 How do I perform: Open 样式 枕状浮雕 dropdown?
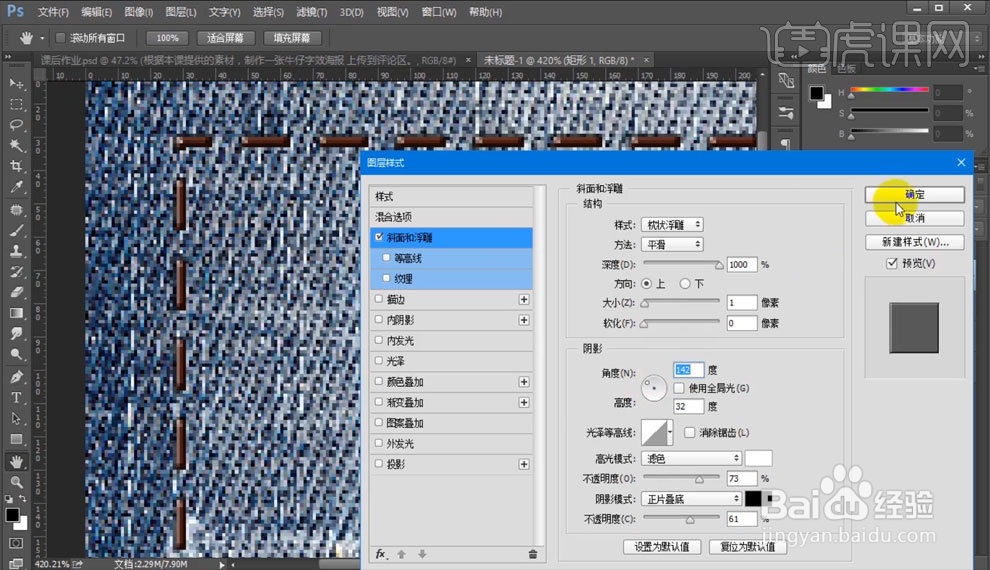pos(672,225)
